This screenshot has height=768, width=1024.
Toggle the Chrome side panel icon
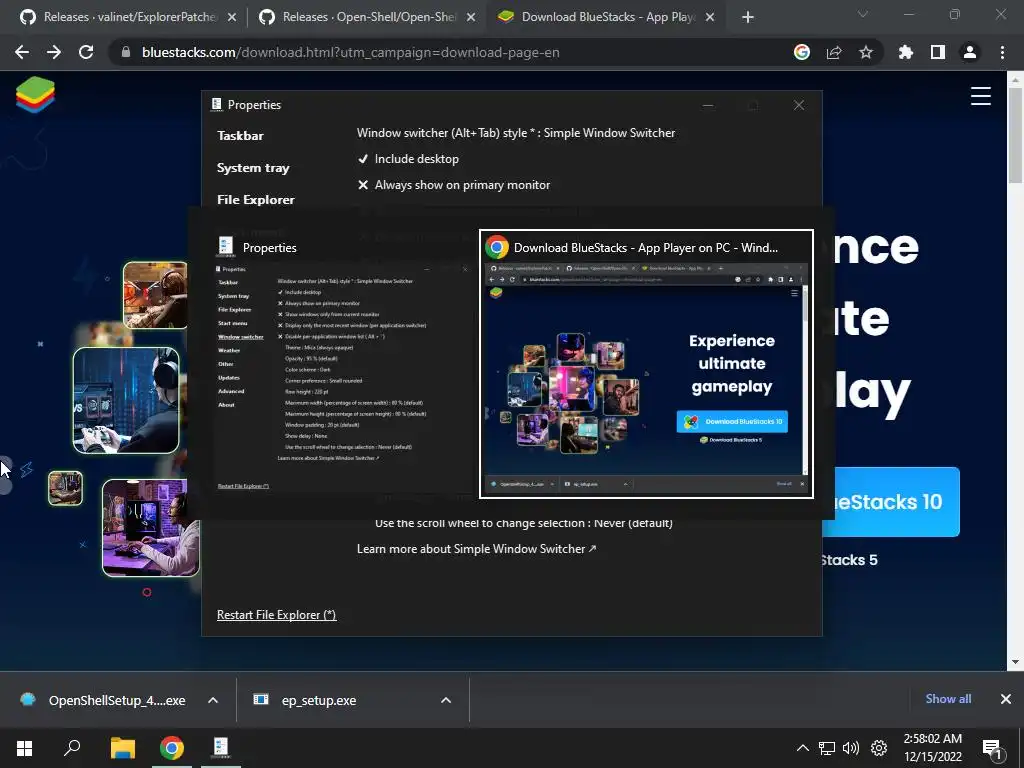[x=938, y=52]
